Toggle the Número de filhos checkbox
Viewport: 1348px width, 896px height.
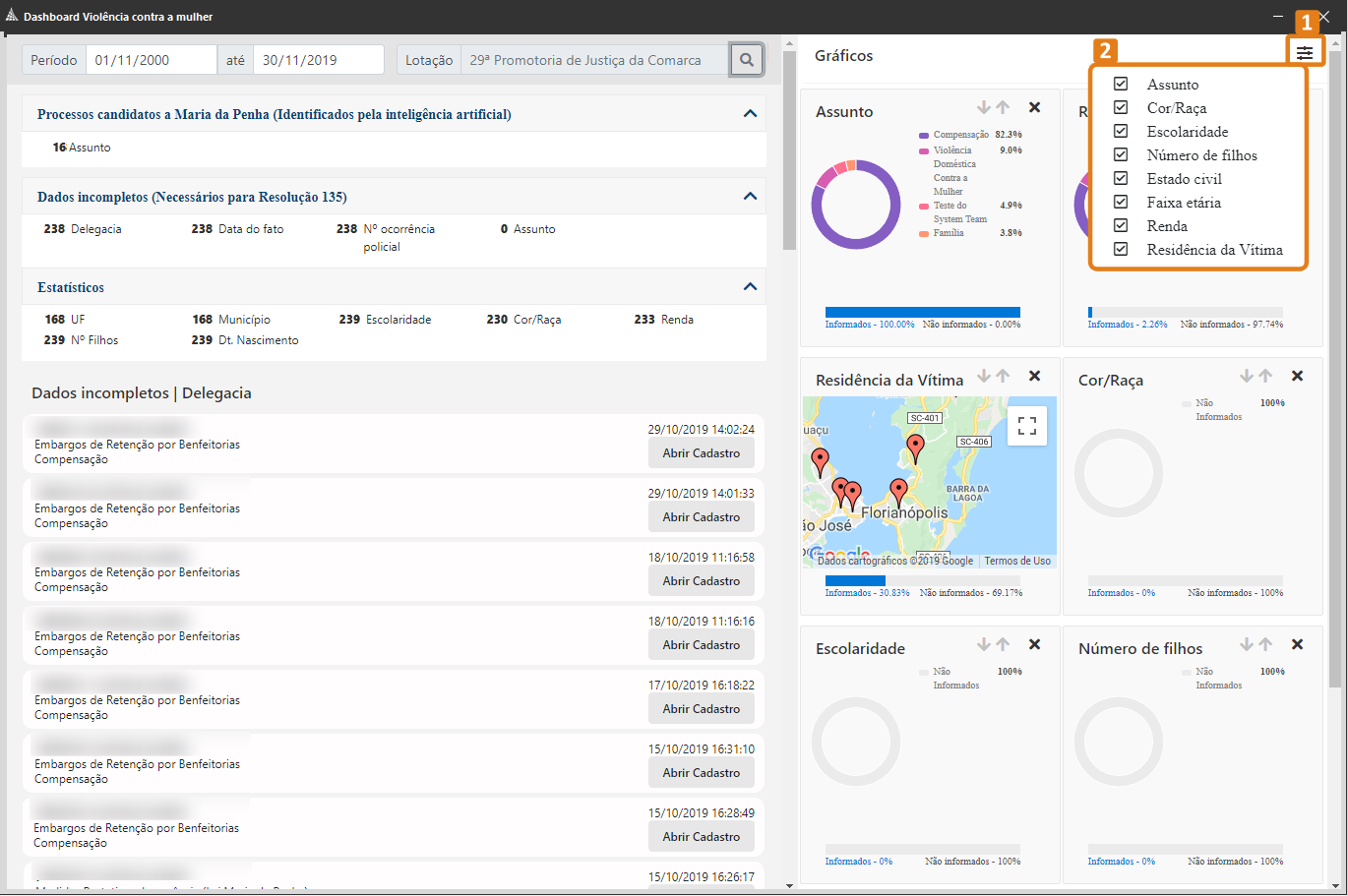coord(1121,154)
